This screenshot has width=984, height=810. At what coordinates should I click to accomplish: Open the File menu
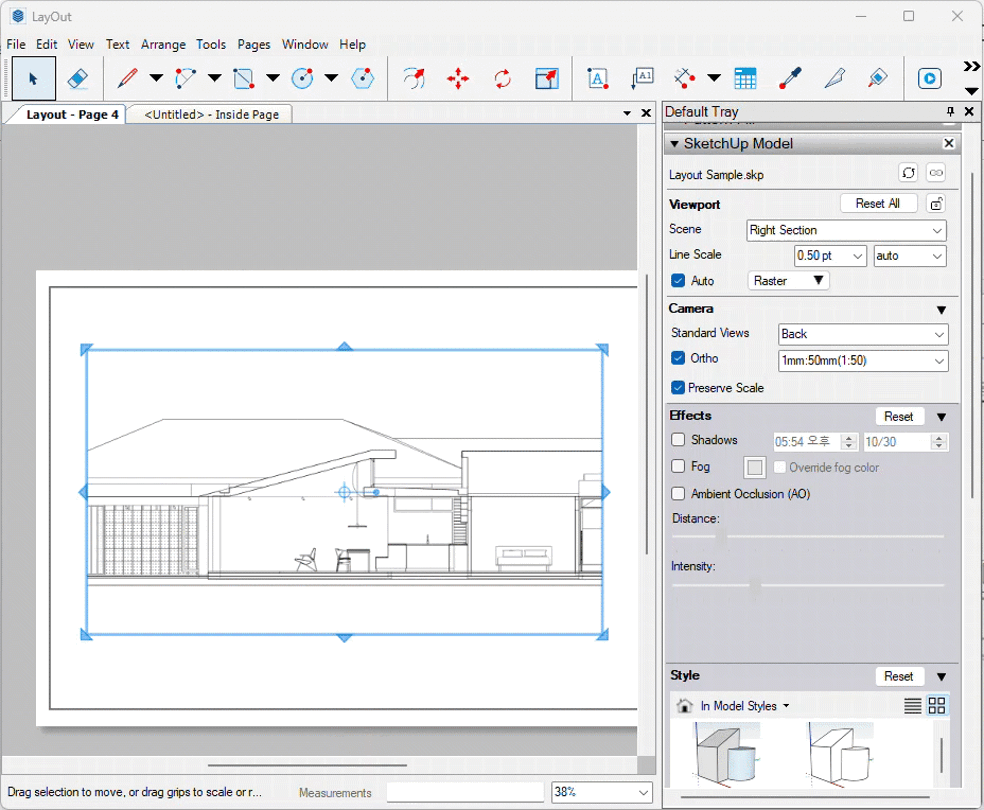point(16,45)
